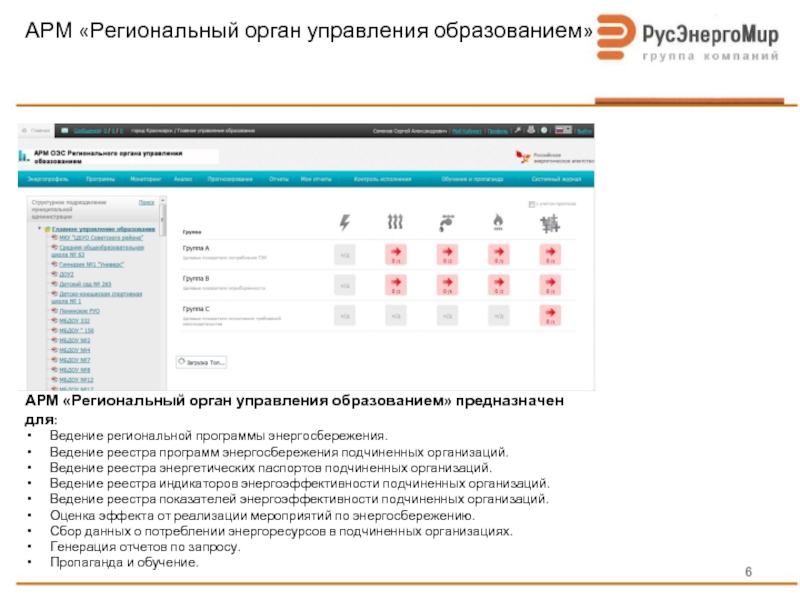Select ДОУ2 in the organization tree
800x600 pixels.
(x=66, y=274)
